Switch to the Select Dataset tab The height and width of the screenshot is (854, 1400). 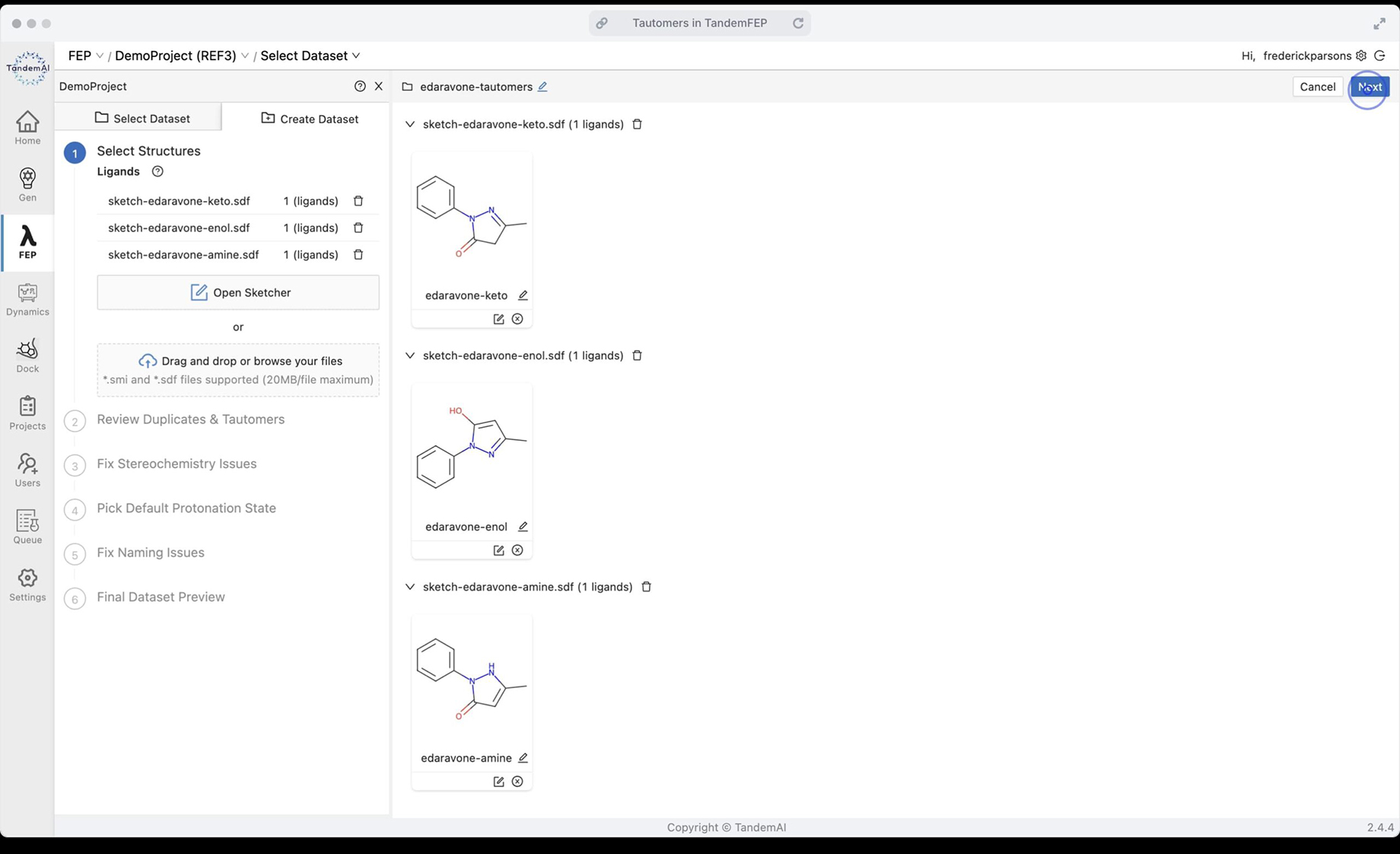click(142, 119)
